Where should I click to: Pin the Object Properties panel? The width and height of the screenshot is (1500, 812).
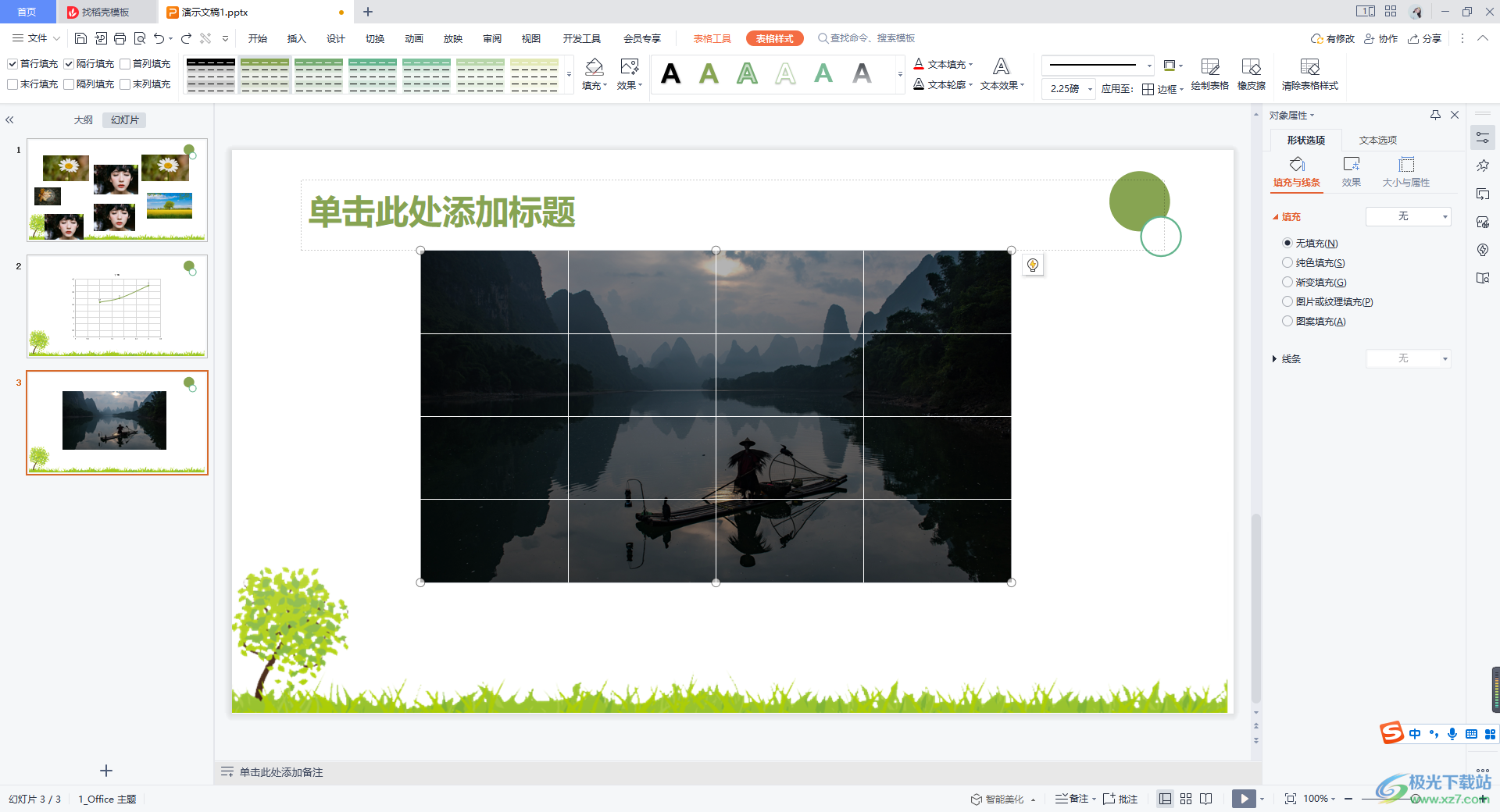click(1435, 115)
